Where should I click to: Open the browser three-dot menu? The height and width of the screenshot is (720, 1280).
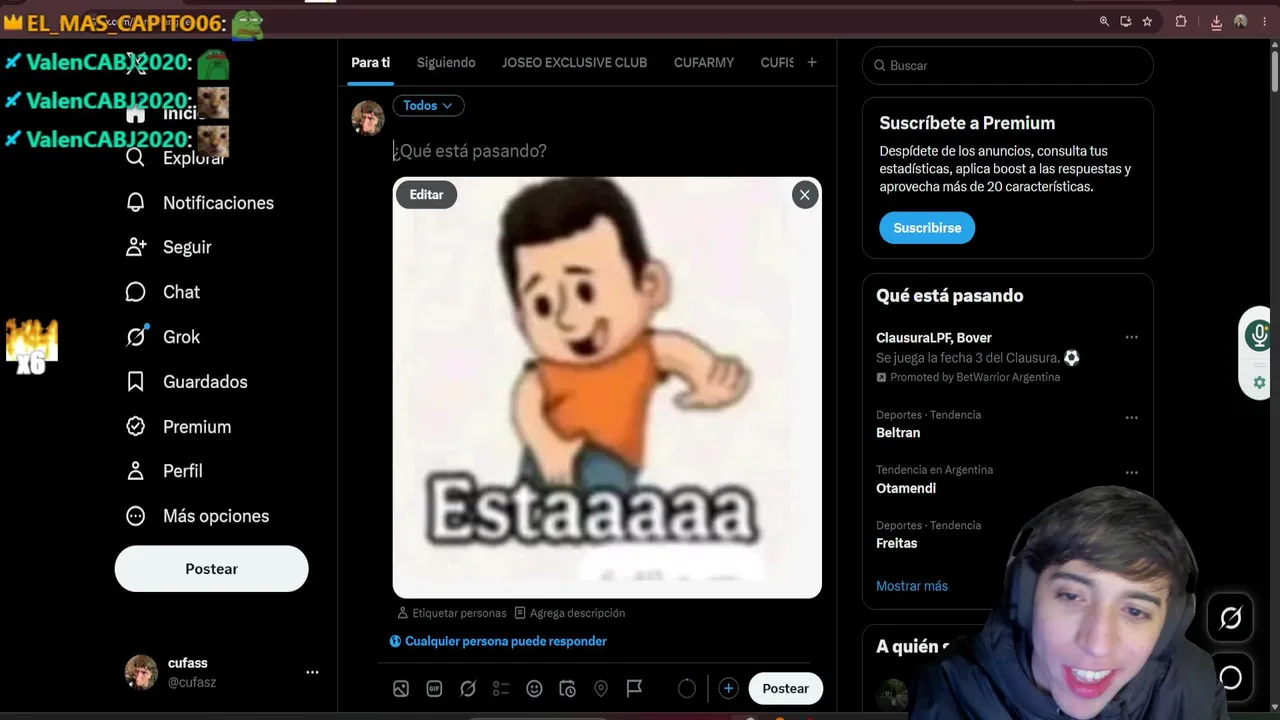pyautogui.click(x=1265, y=21)
